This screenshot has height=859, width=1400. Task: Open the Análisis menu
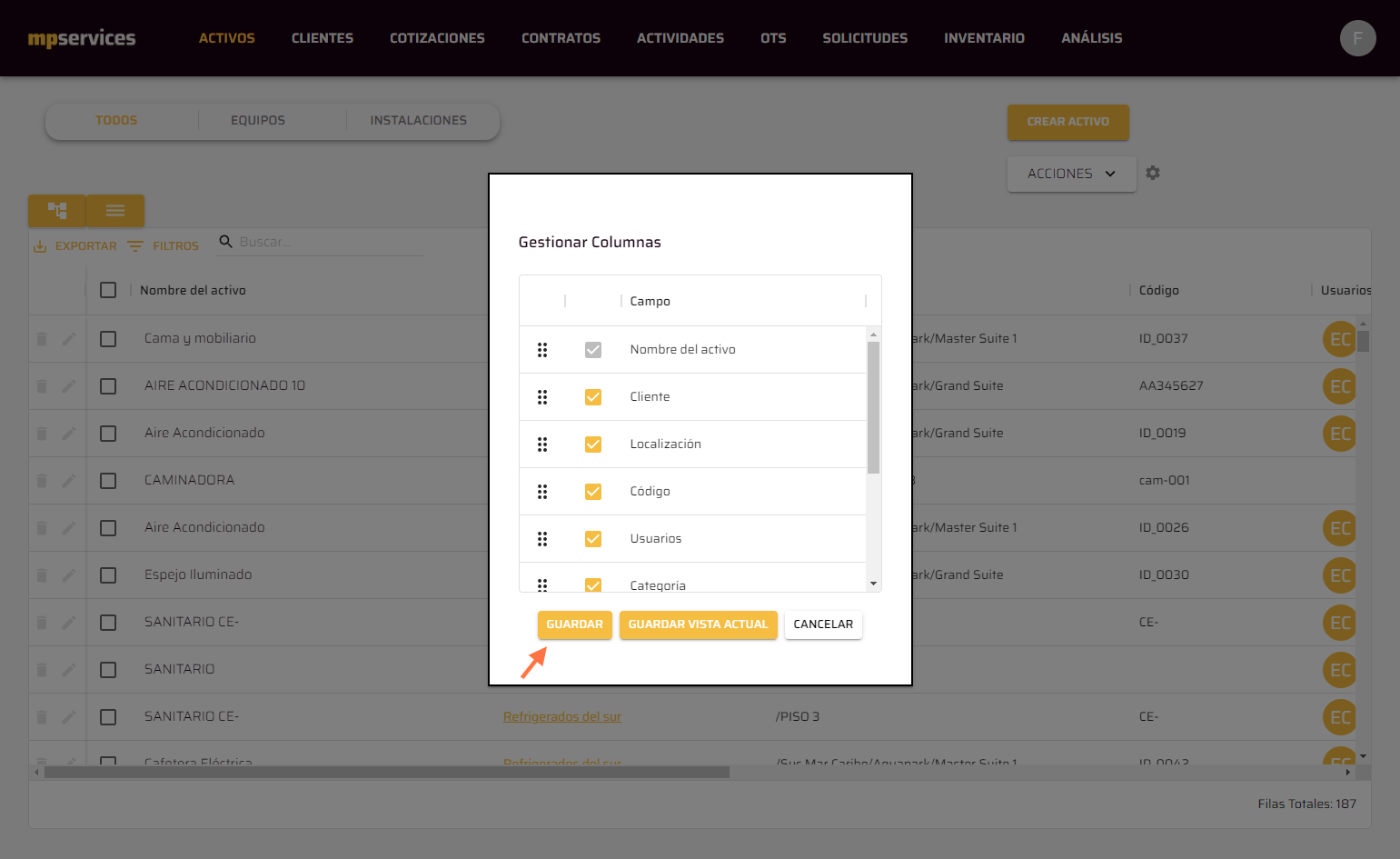tap(1092, 38)
